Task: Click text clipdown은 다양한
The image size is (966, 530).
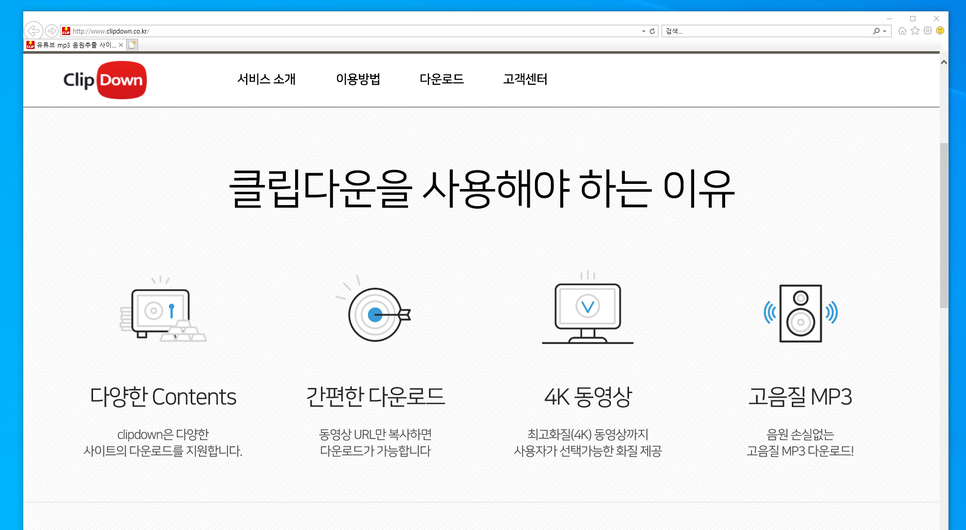Action: tap(163, 434)
